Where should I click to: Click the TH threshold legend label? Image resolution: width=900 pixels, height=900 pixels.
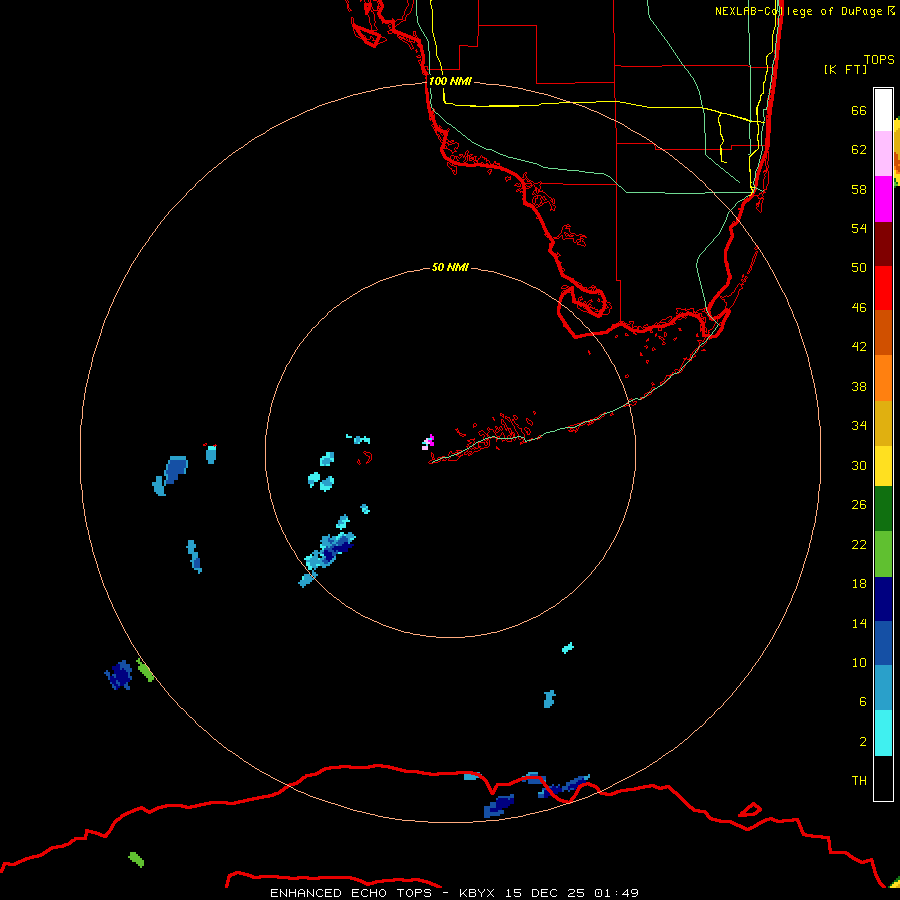pyautogui.click(x=859, y=781)
